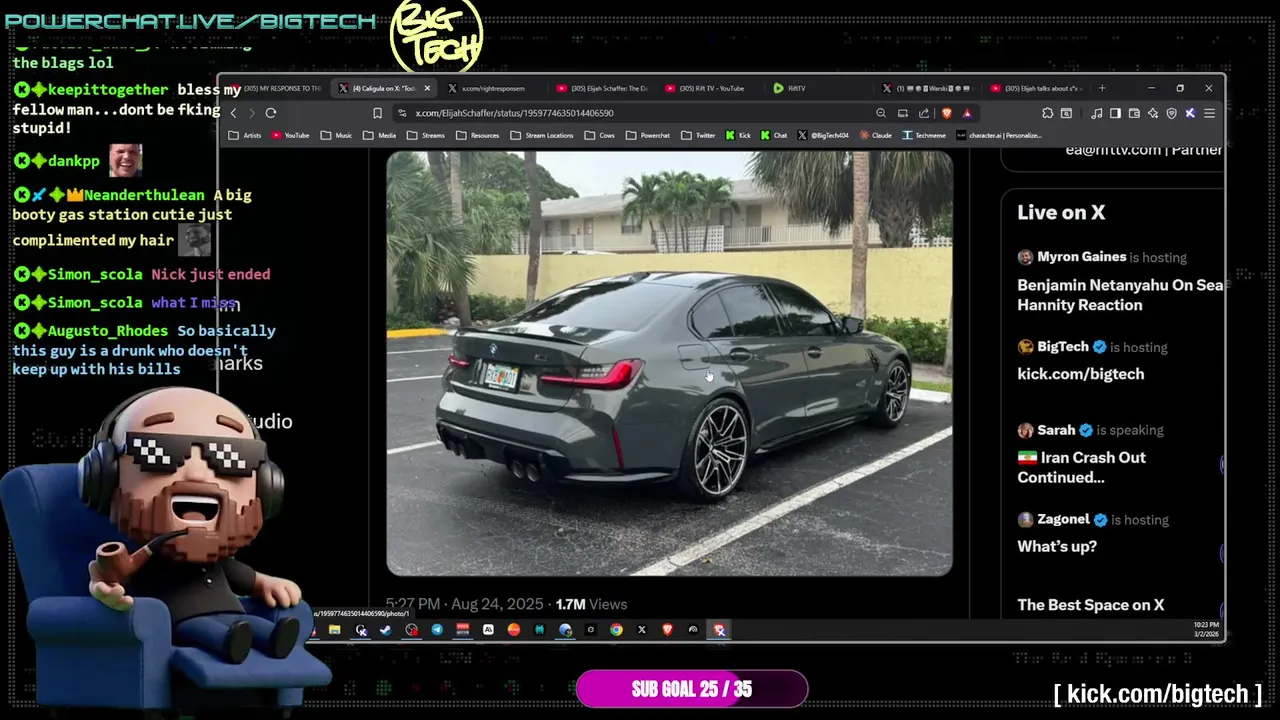Switch to the x.com/rightresponsem tab
1280x720 pixels.
492,88
